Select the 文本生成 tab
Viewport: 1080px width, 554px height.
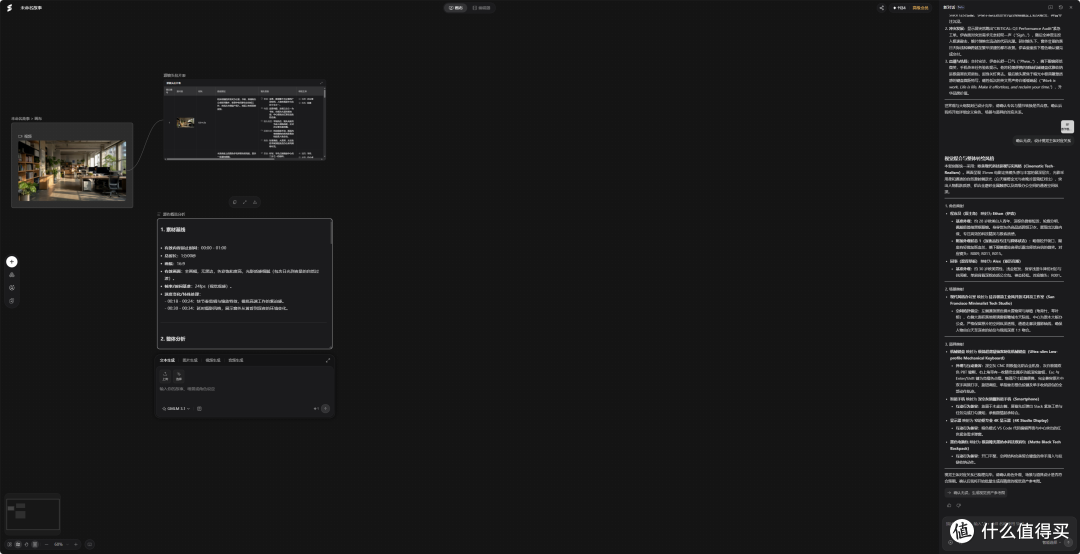pyautogui.click(x=167, y=360)
